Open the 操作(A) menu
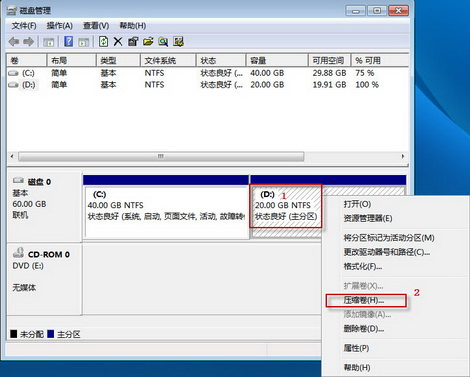This screenshot has height=377, width=470. [59, 26]
